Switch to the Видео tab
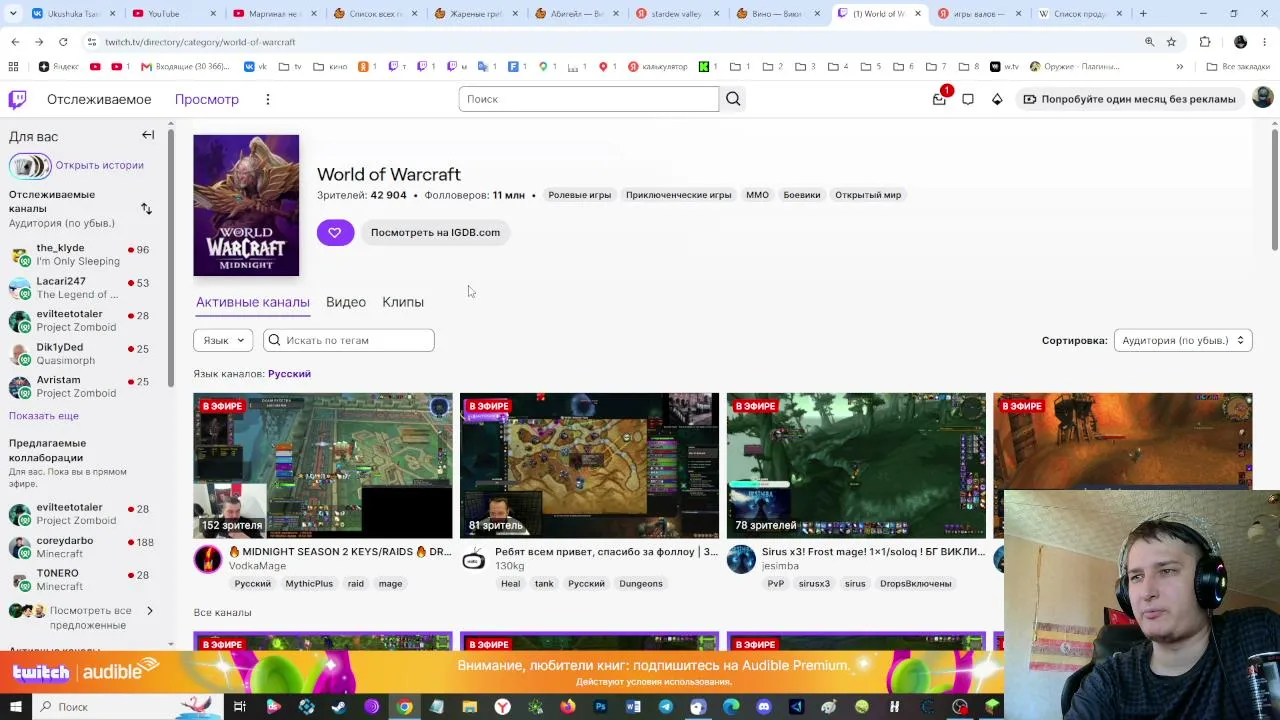This screenshot has height=720, width=1280. pyautogui.click(x=346, y=302)
